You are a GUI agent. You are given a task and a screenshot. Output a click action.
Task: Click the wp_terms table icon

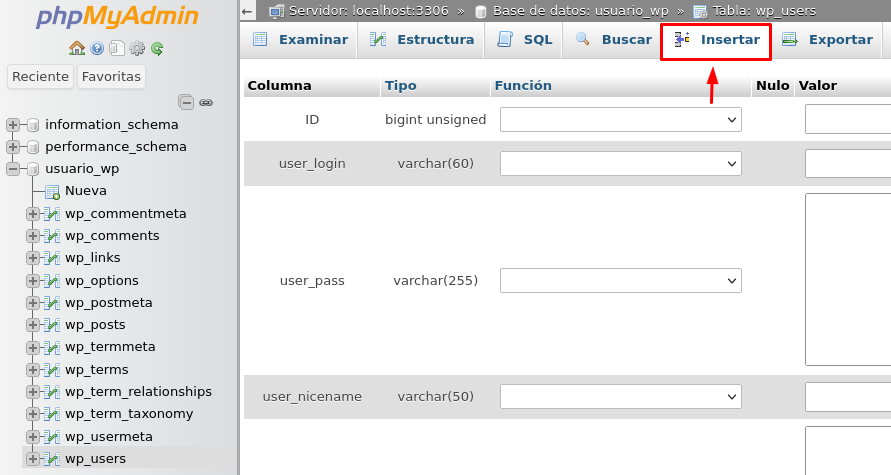(x=52, y=370)
